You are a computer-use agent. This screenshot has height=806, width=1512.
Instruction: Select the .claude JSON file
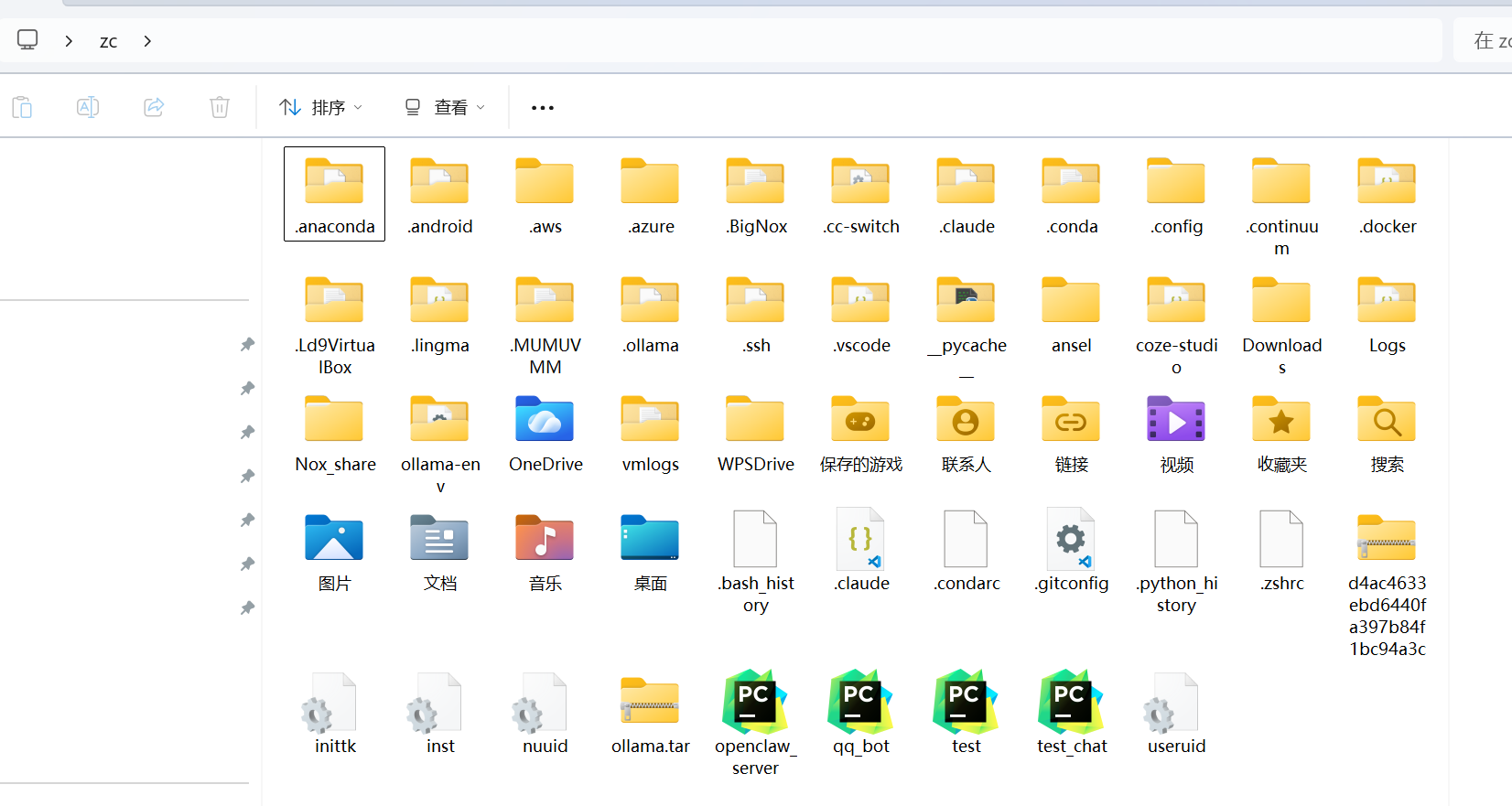[861, 551]
